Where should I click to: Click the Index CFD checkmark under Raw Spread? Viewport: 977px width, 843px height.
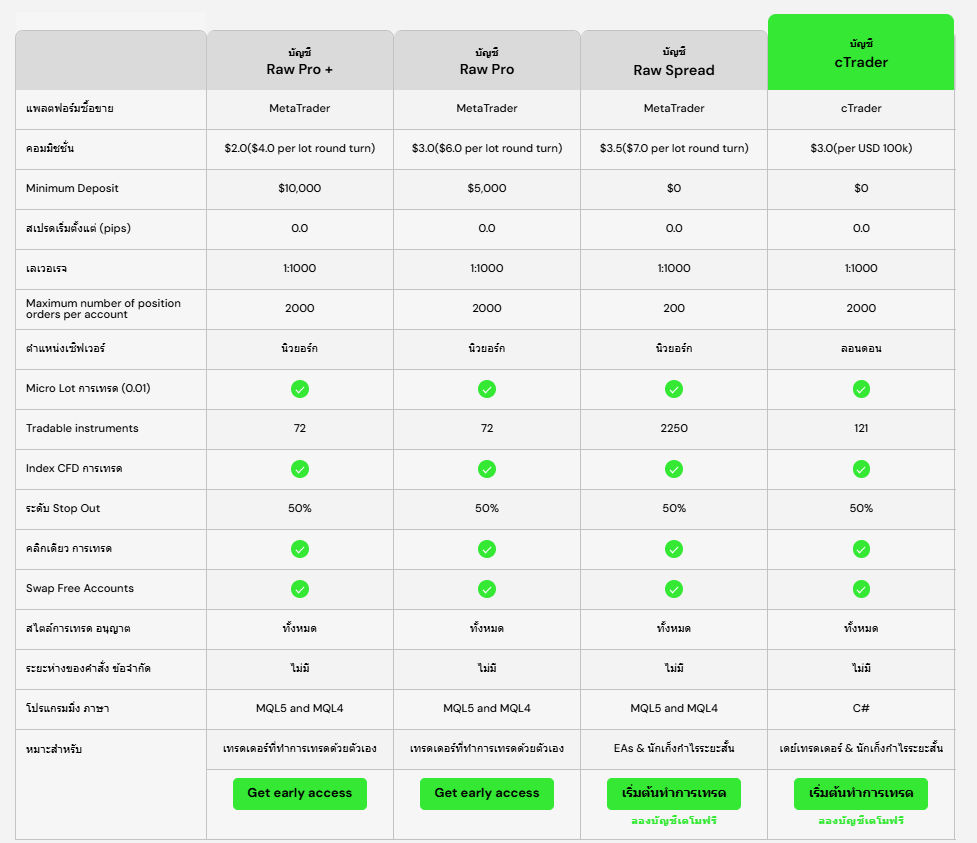674,469
